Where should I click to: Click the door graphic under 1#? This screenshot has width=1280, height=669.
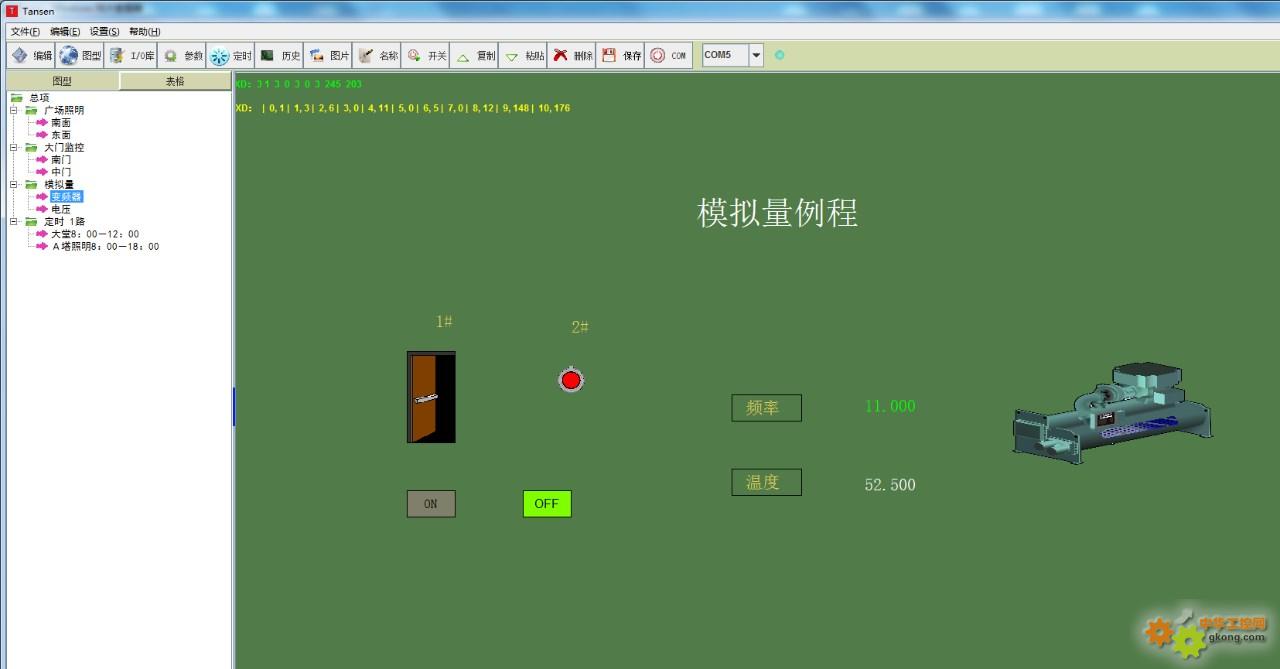(431, 397)
